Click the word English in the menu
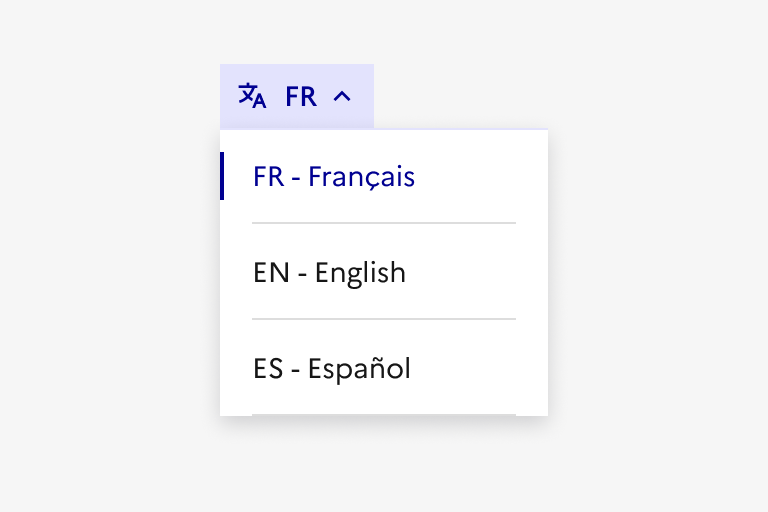 pos(360,273)
